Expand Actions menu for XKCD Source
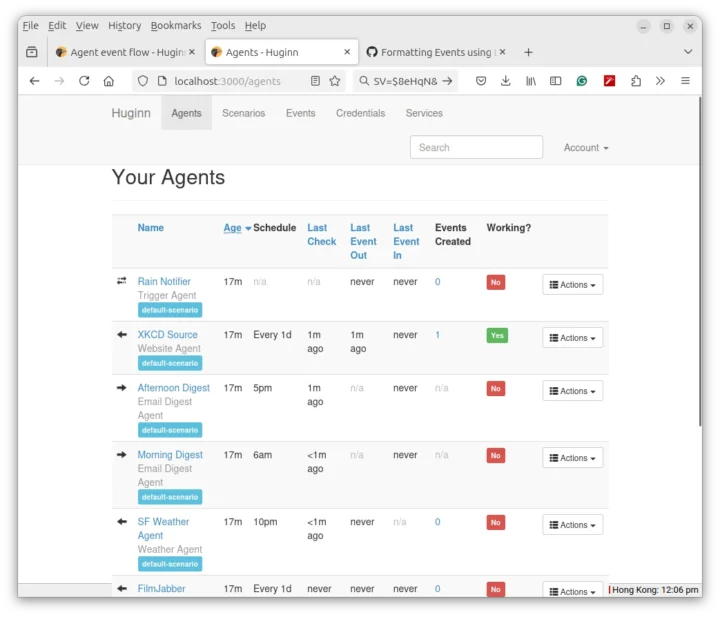 click(572, 338)
